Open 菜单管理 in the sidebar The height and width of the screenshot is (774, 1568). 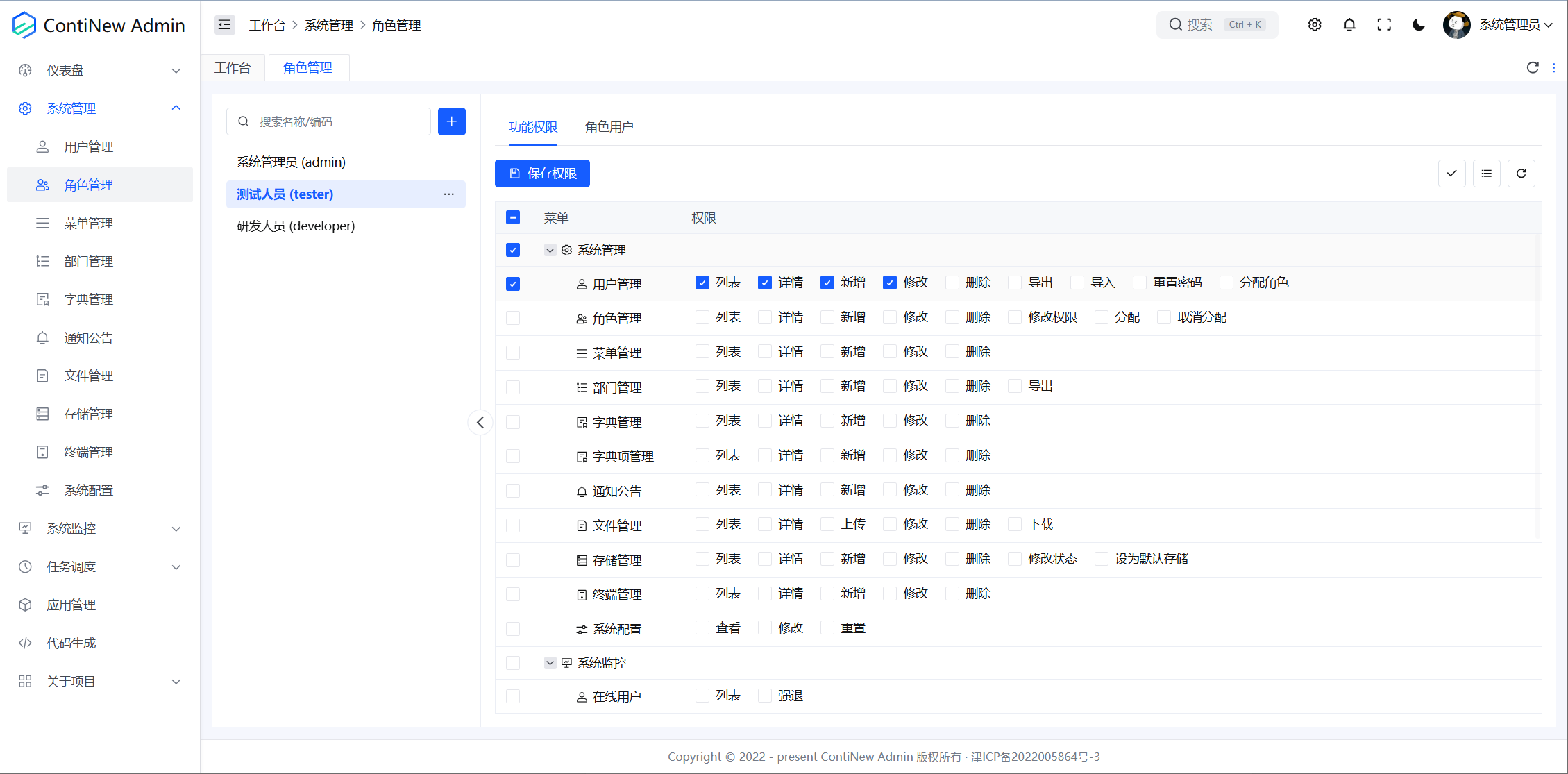pos(100,223)
